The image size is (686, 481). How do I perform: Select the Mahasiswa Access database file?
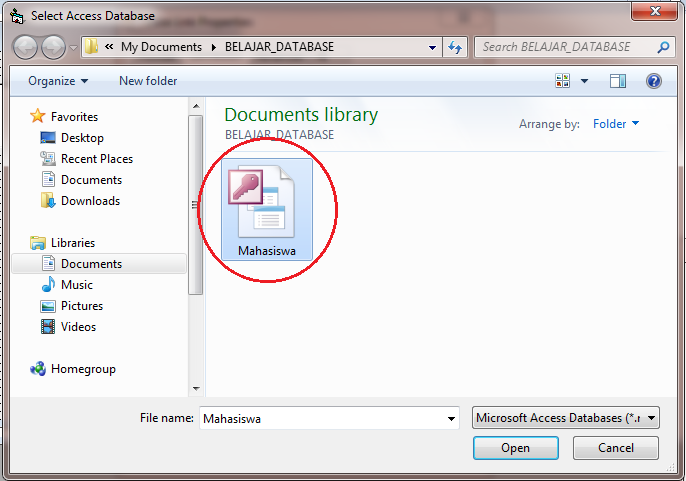pos(267,210)
